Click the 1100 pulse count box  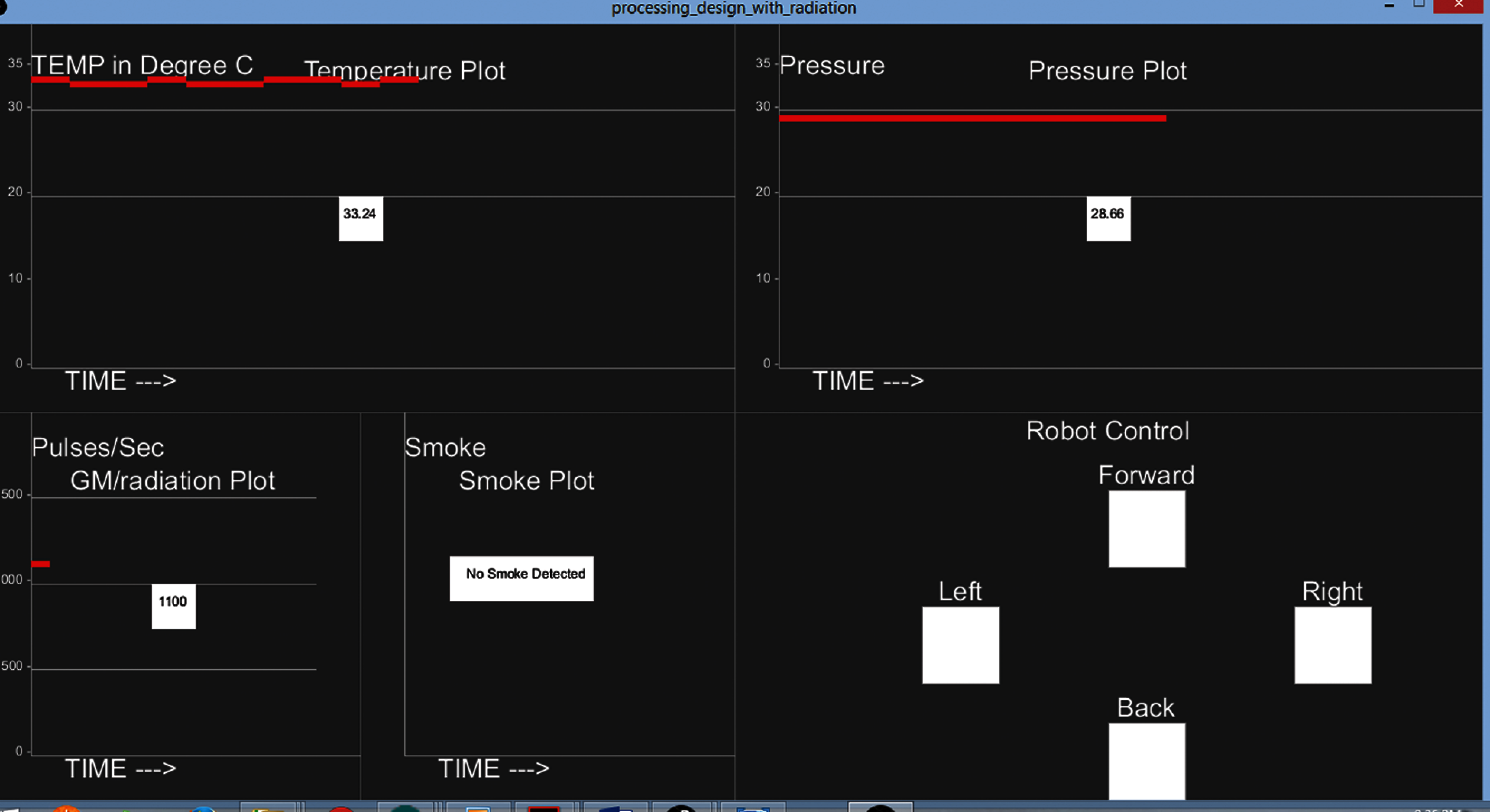point(173,605)
